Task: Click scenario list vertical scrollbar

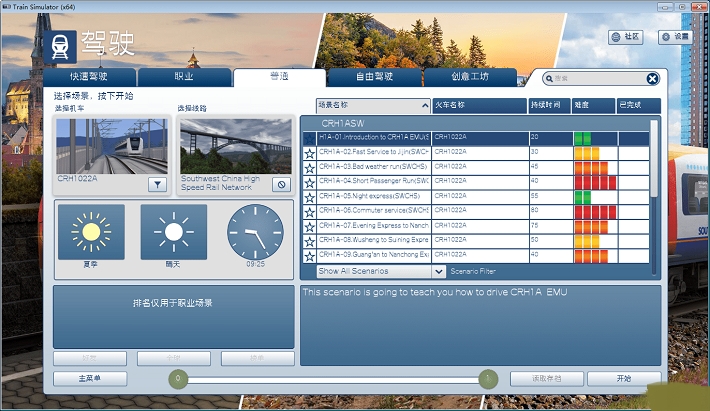Action: tap(653, 158)
